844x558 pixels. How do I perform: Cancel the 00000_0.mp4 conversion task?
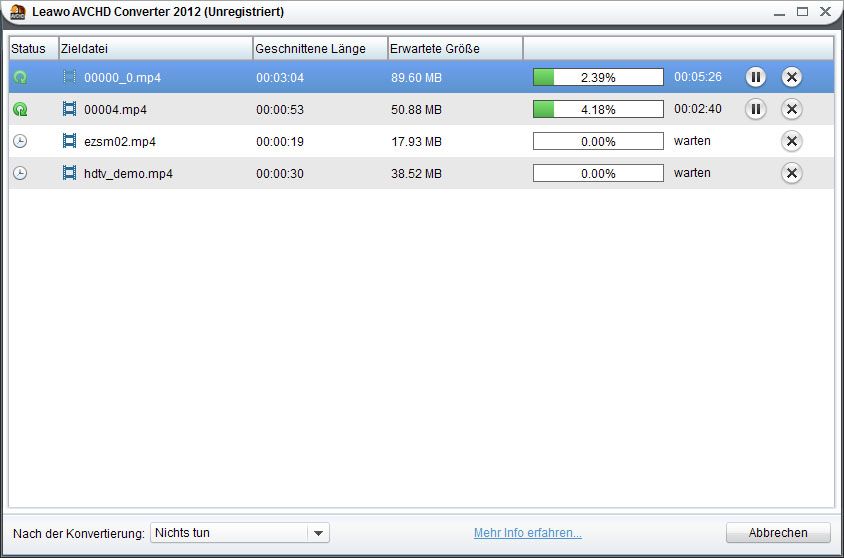792,77
